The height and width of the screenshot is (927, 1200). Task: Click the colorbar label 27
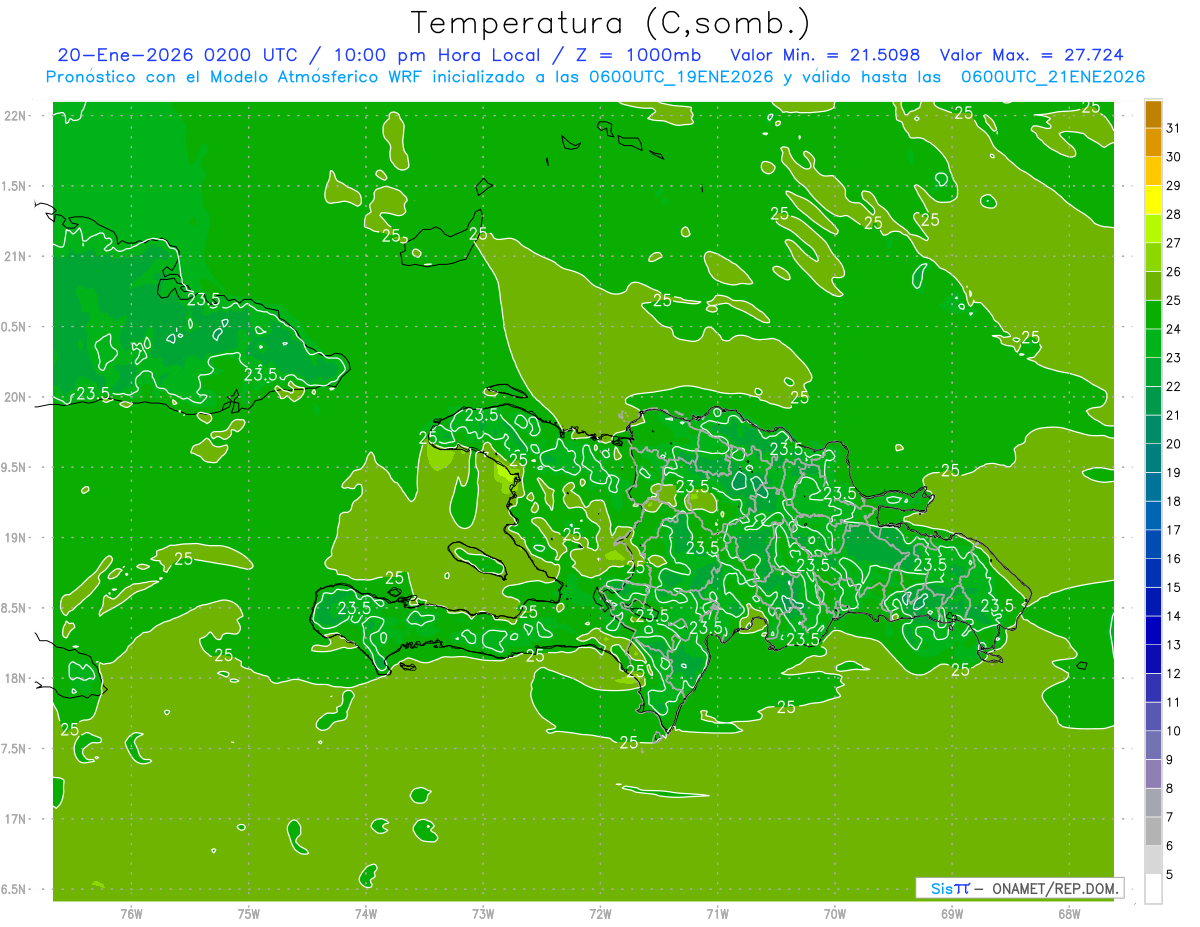[1174, 243]
